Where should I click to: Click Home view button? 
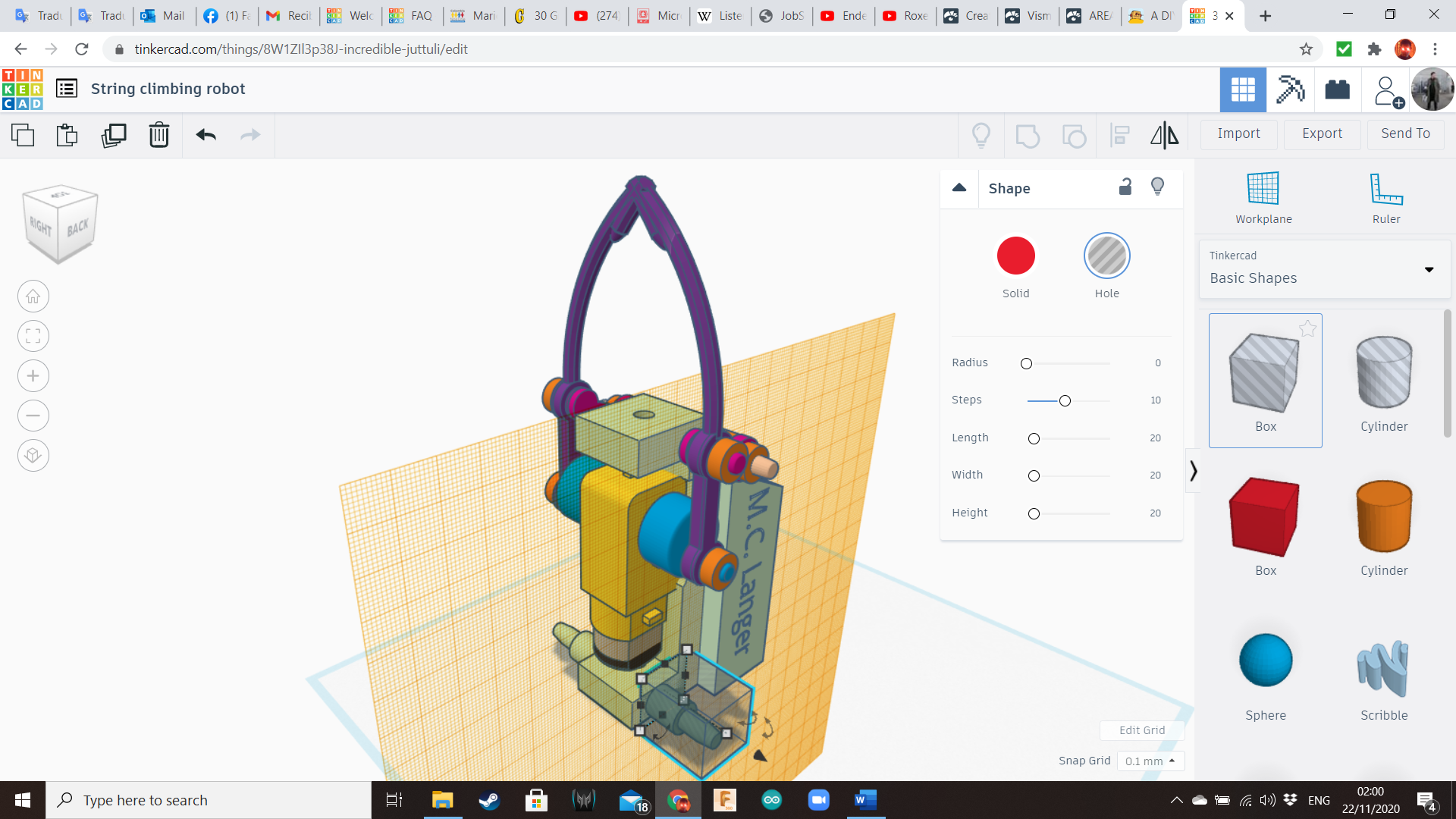(x=33, y=297)
